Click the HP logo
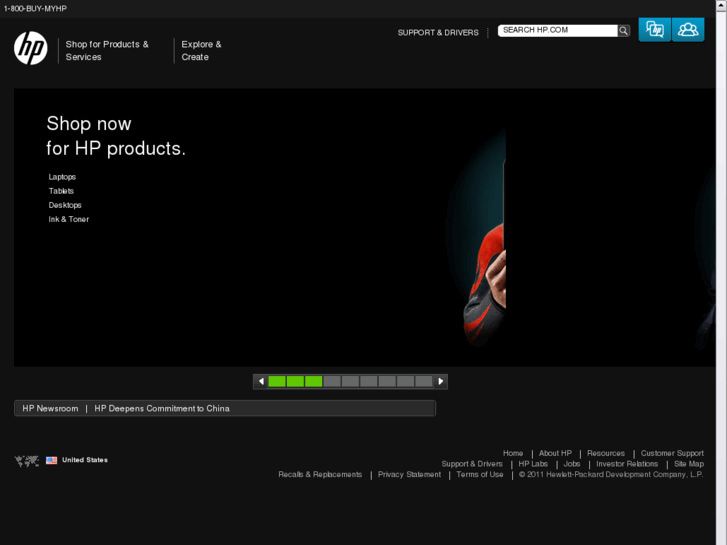 [31, 48]
